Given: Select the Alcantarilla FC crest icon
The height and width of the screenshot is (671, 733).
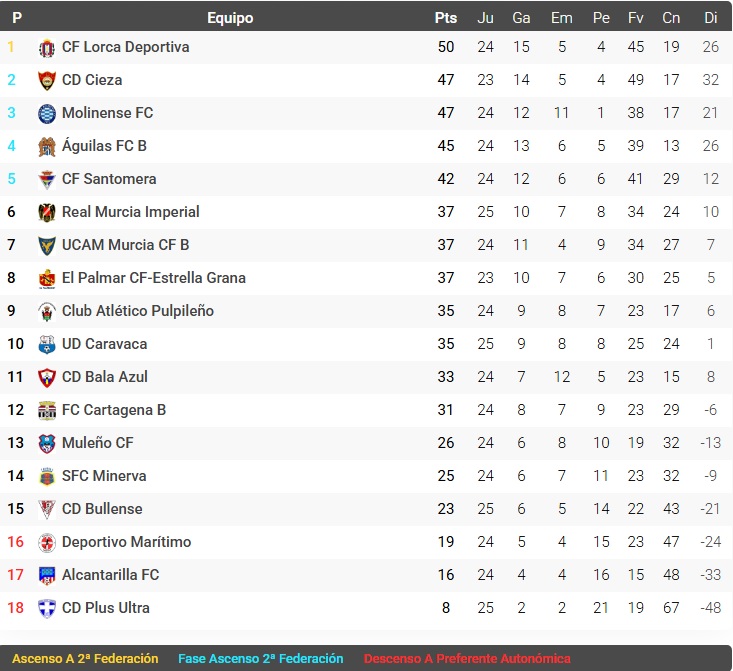Looking at the screenshot, I should click(x=47, y=576).
